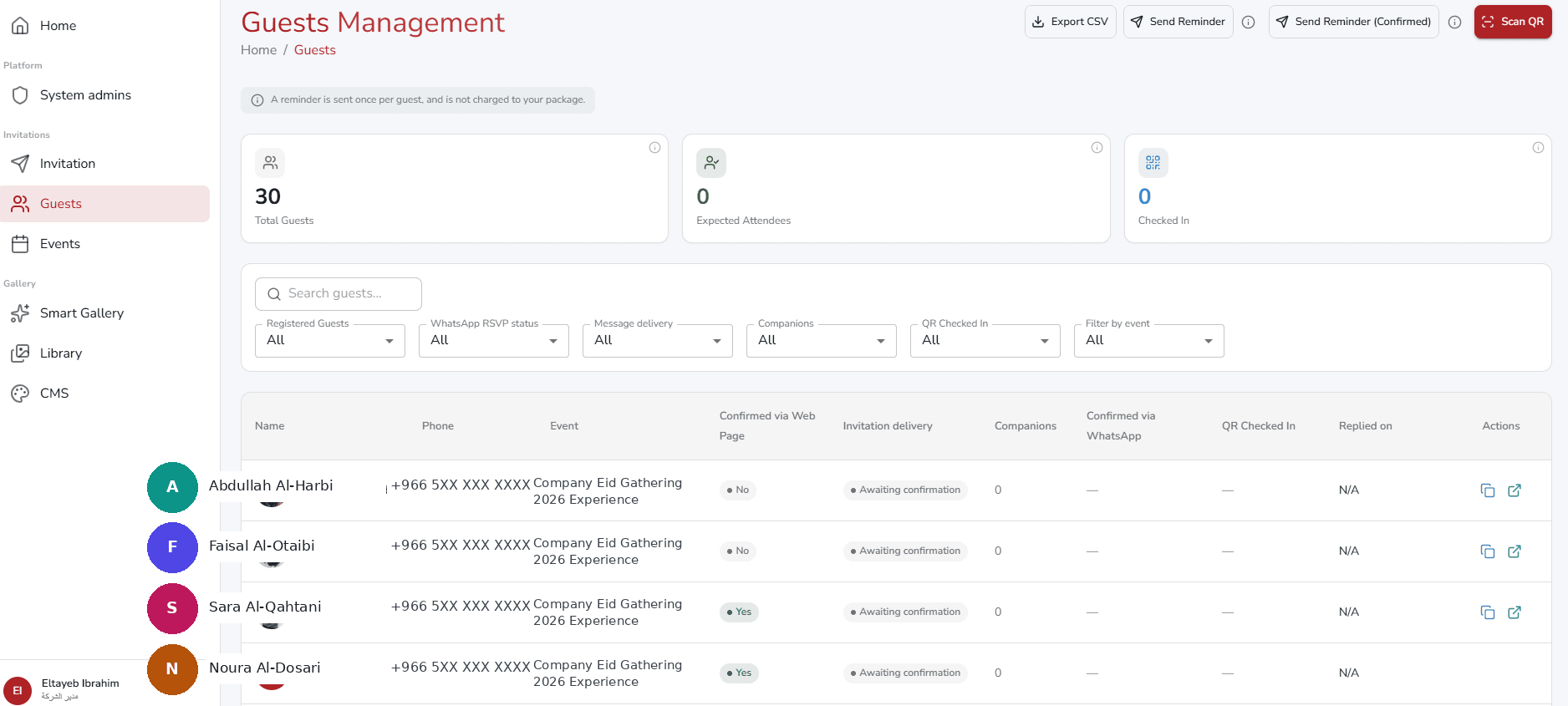Click the info icon beside Send Reminder (Confirmed)
The height and width of the screenshot is (706, 1568).
point(1454,23)
